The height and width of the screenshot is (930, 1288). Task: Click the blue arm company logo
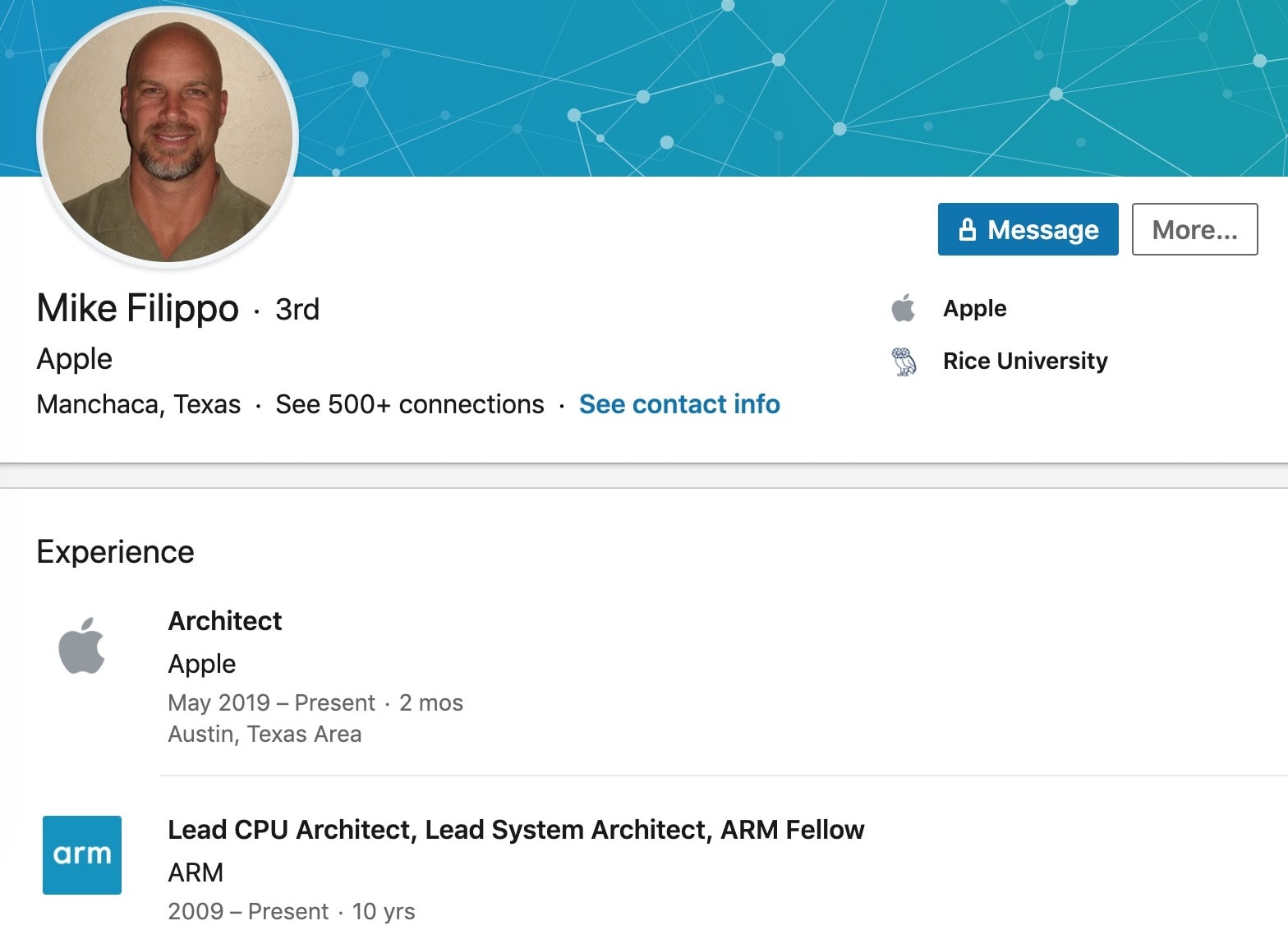pos(82,854)
